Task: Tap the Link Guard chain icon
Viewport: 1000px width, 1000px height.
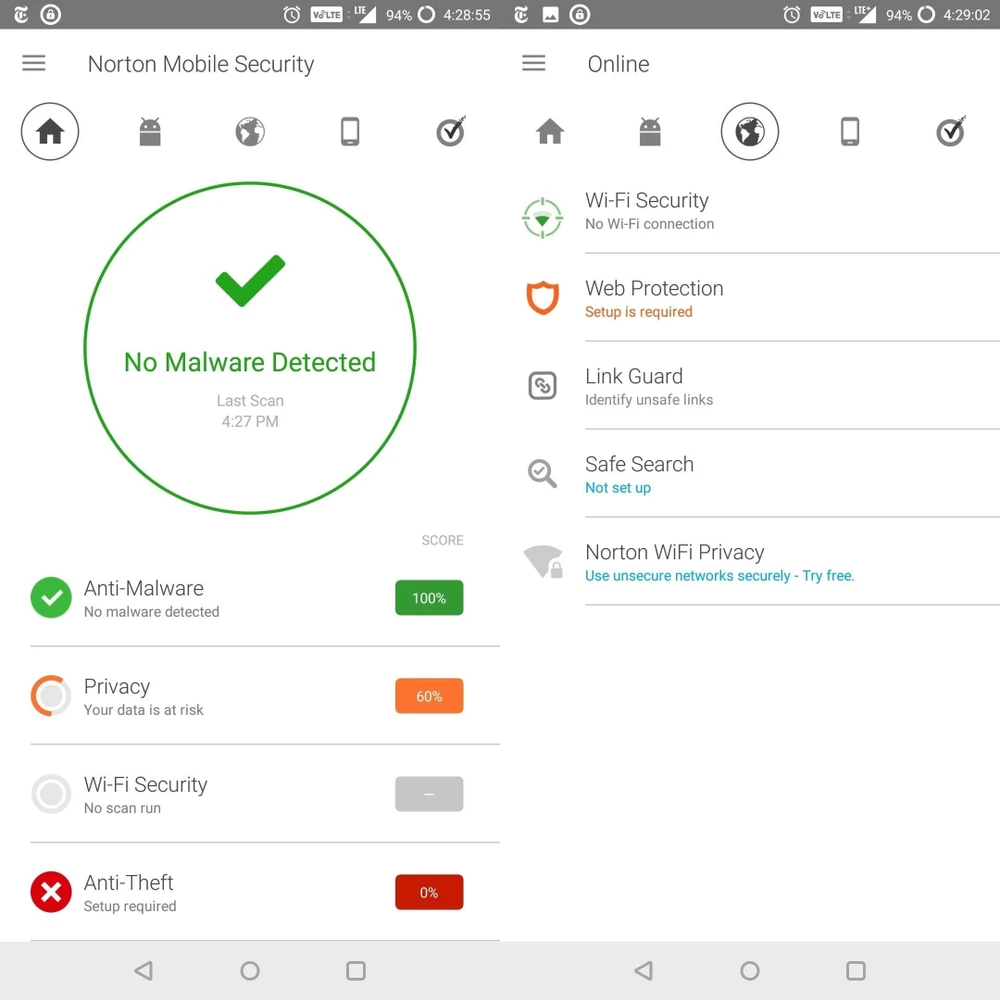Action: pos(542,386)
